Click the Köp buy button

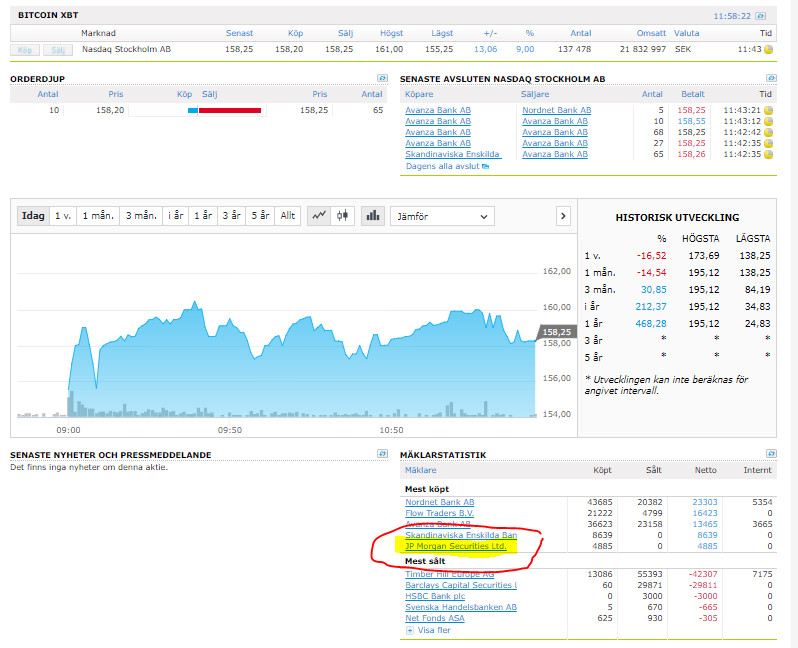(x=25, y=50)
